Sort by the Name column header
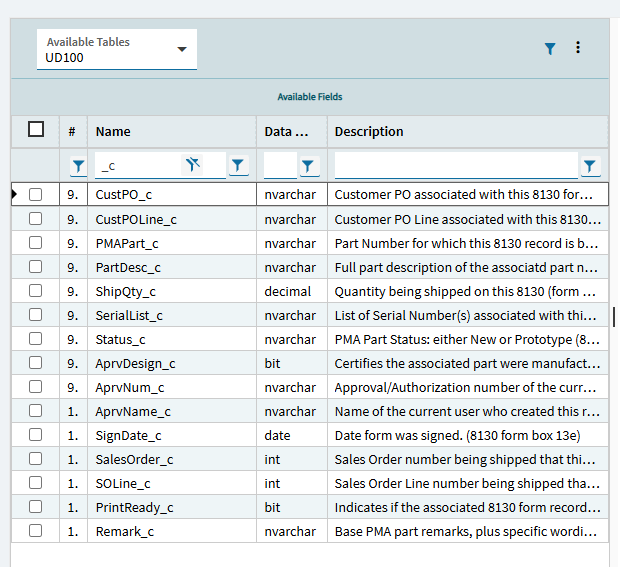 [x=170, y=131]
